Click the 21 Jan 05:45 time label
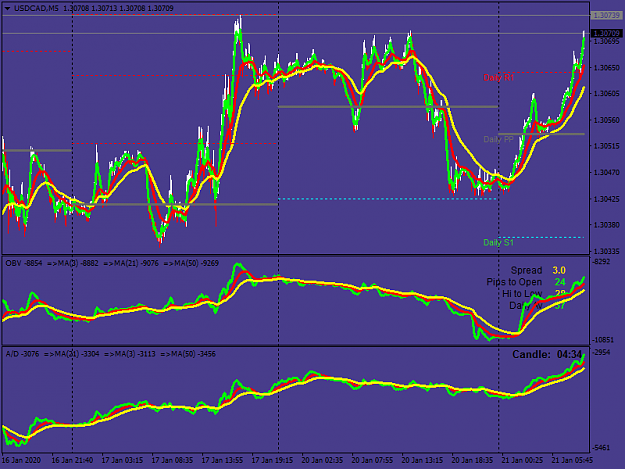 click(x=572, y=460)
